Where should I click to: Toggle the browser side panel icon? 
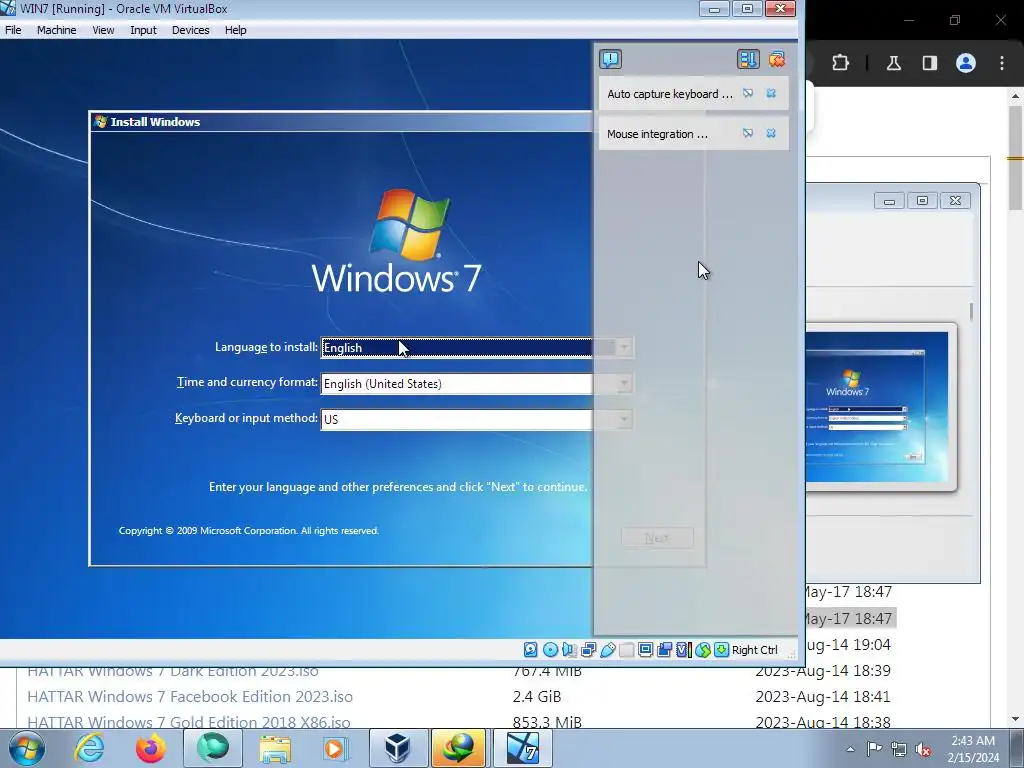point(929,63)
